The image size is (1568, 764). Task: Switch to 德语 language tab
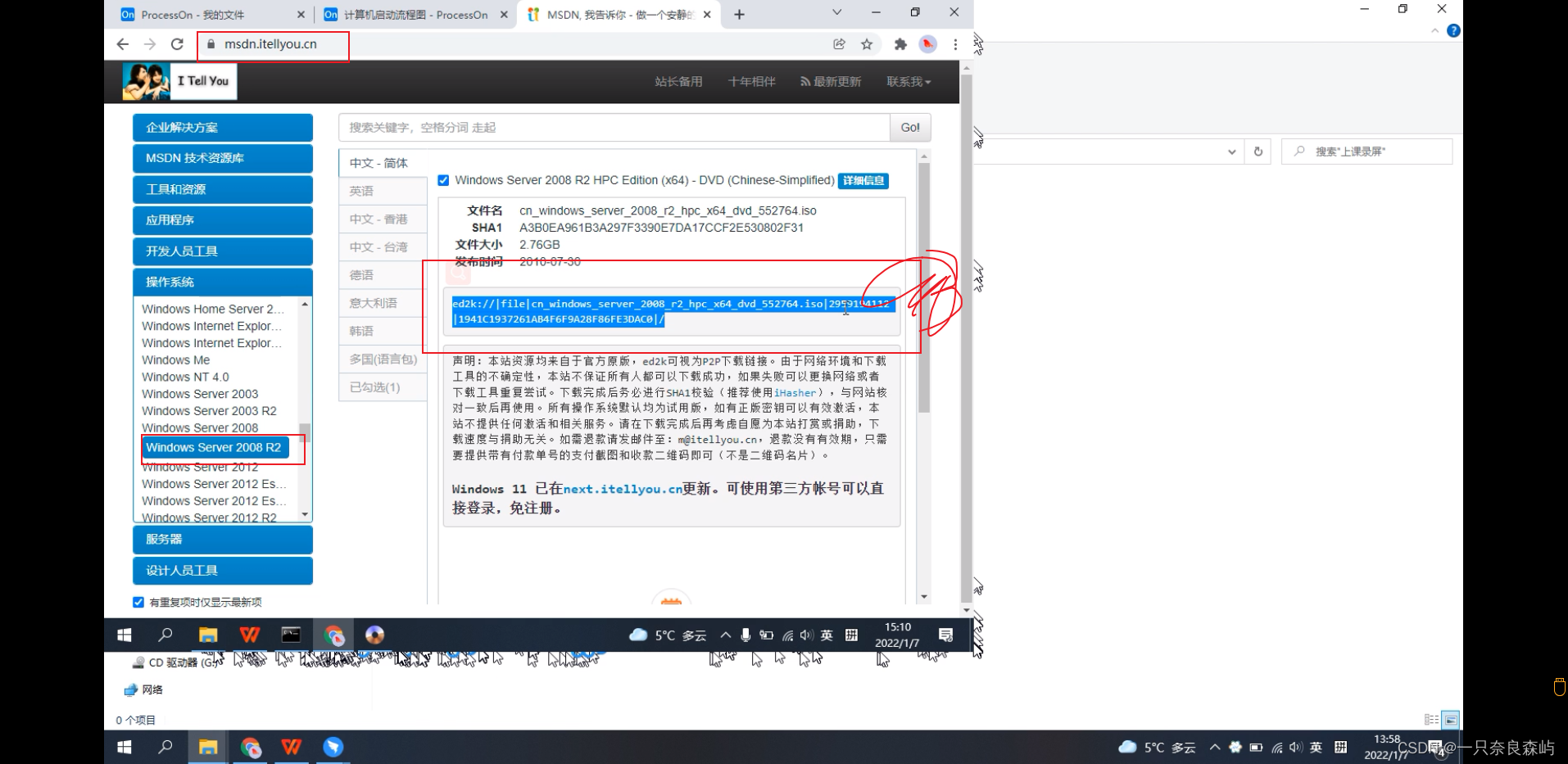pyautogui.click(x=383, y=275)
